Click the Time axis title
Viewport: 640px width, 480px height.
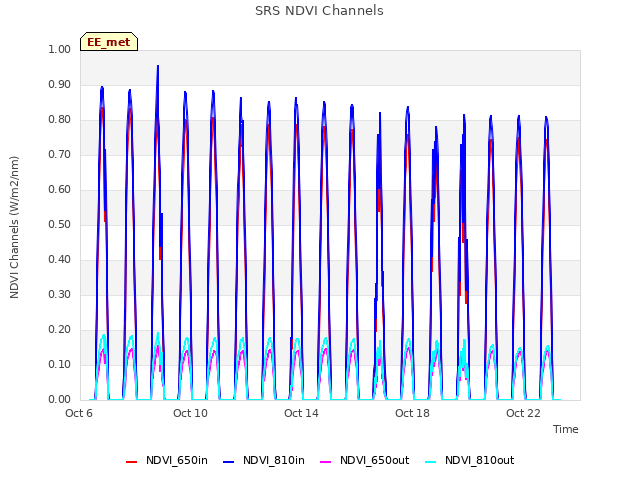(x=566, y=429)
